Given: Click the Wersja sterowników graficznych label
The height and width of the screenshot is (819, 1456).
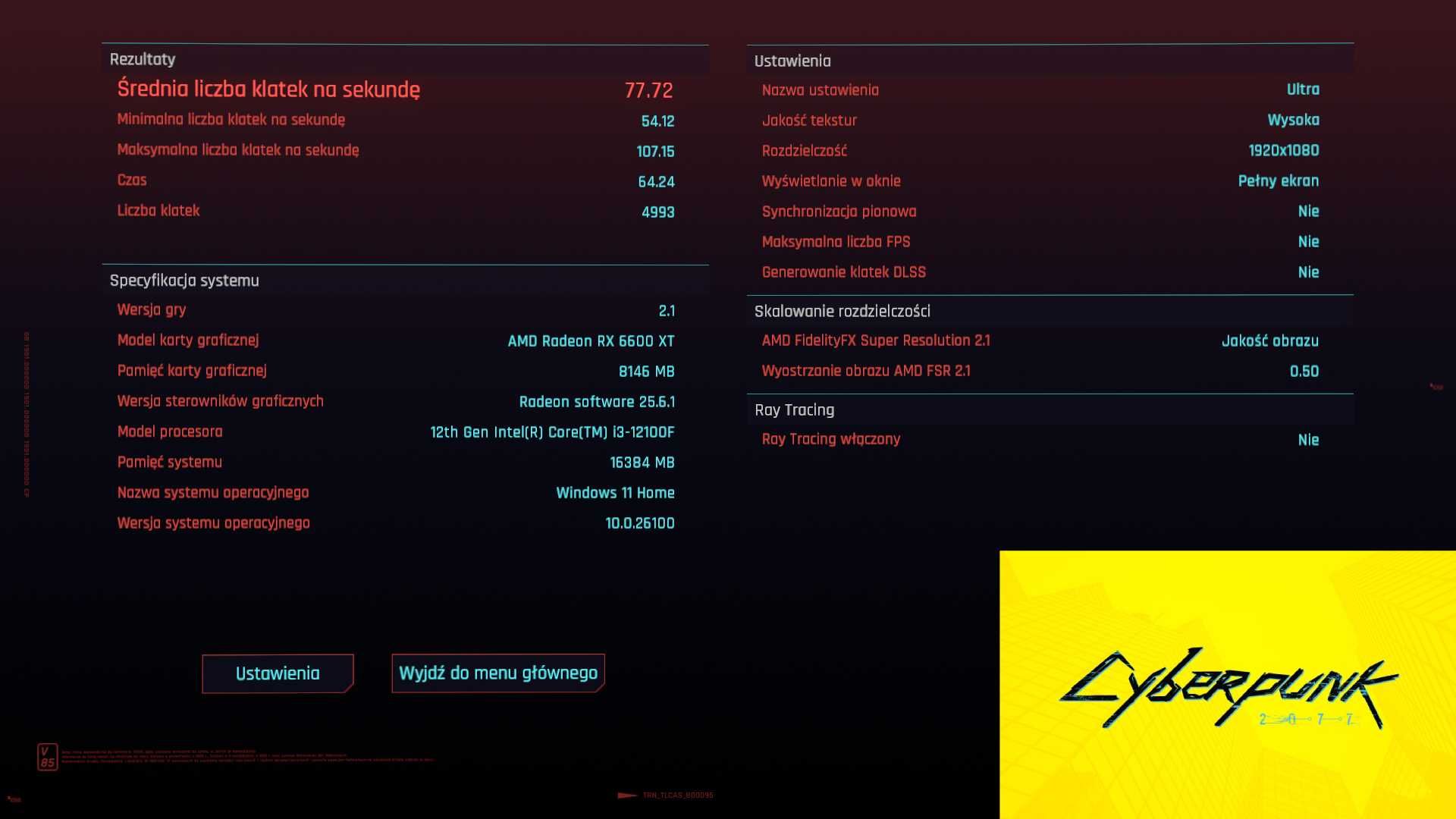Looking at the screenshot, I should pos(221,401).
